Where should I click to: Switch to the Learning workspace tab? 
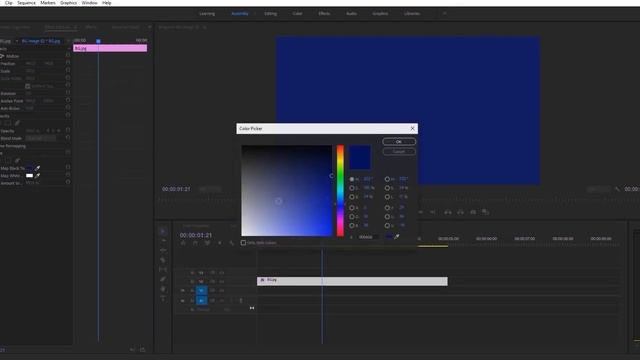[207, 13]
